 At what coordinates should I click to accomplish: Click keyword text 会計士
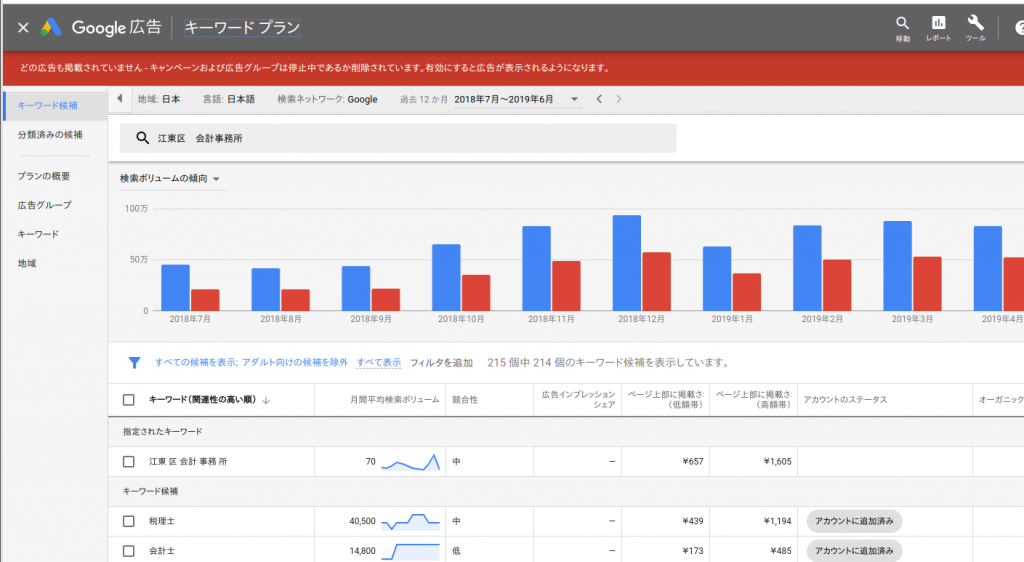(x=161, y=551)
